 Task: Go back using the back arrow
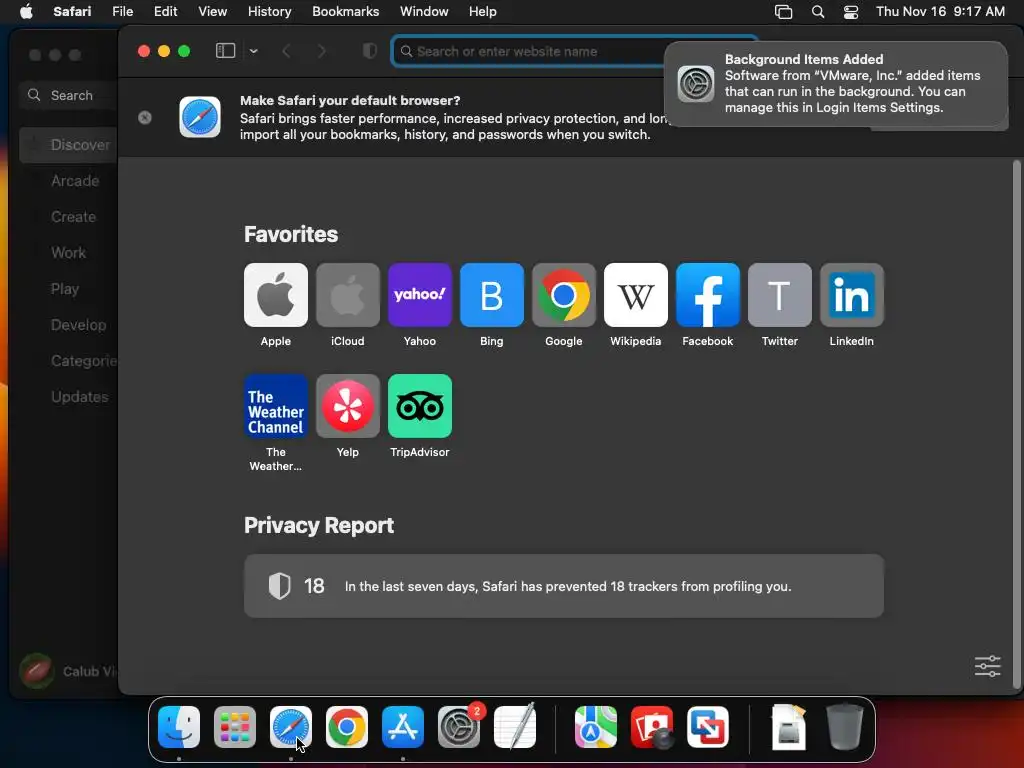[286, 51]
